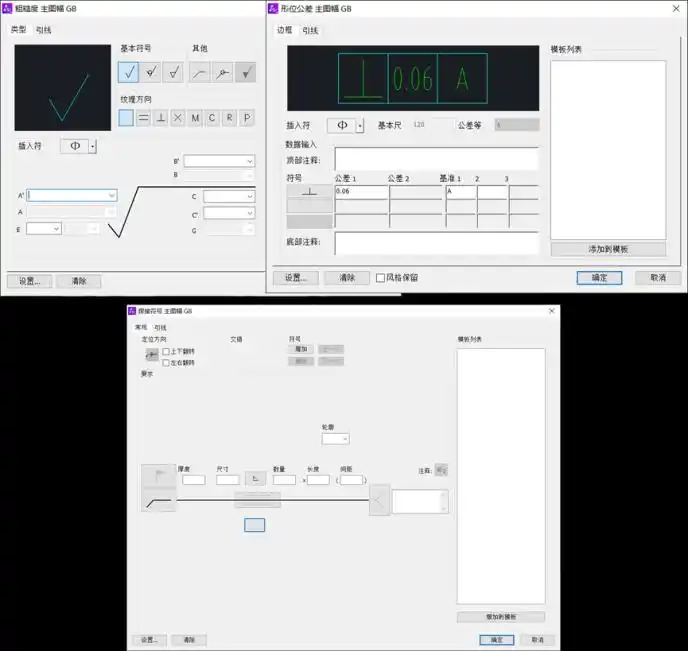Check the 上下翻转 option

tap(166, 352)
